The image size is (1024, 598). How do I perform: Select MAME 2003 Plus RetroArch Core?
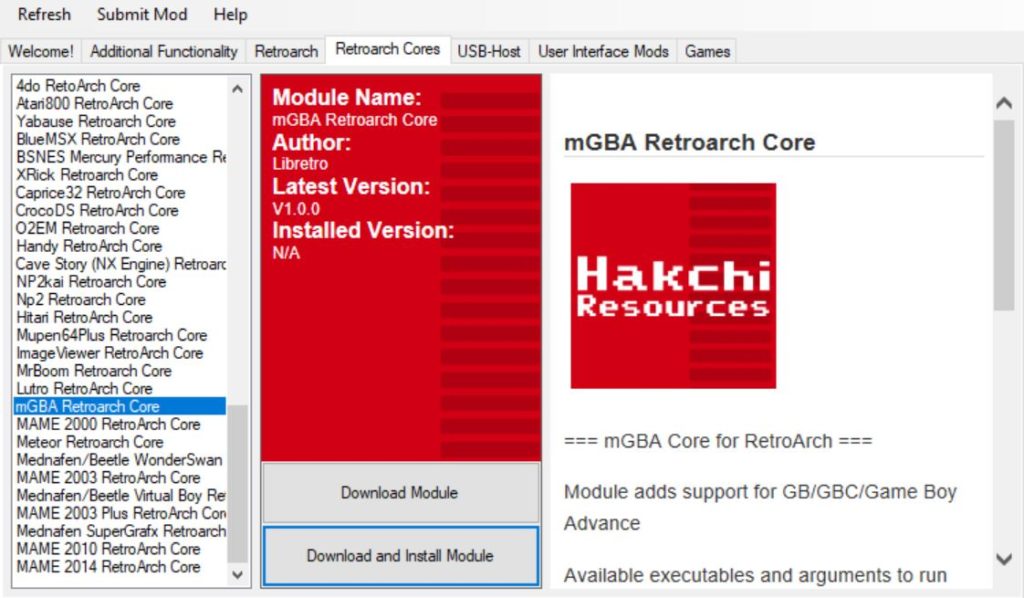click(x=120, y=513)
